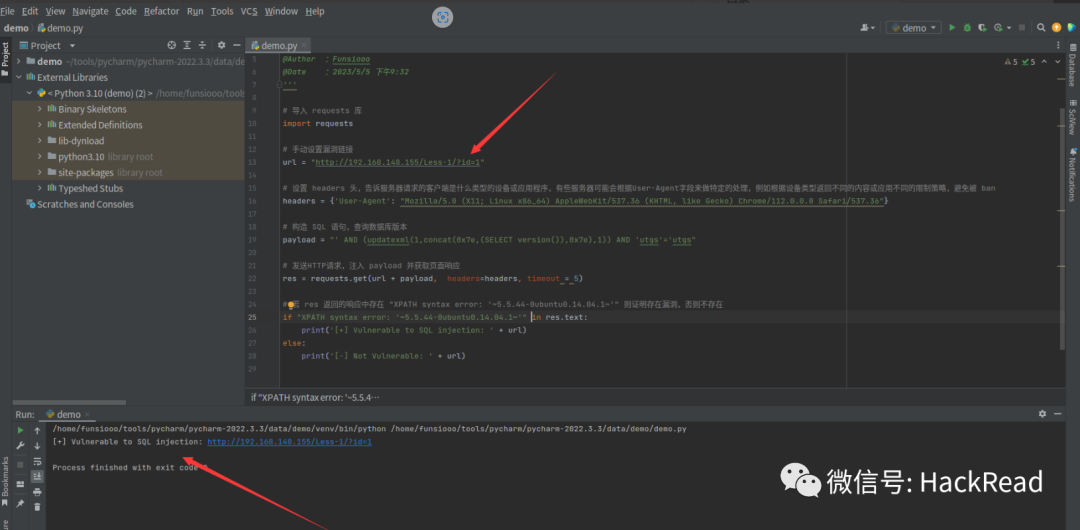Click the restore layout icon in Run panel
This screenshot has height=530, width=1080.
click(x=21, y=484)
